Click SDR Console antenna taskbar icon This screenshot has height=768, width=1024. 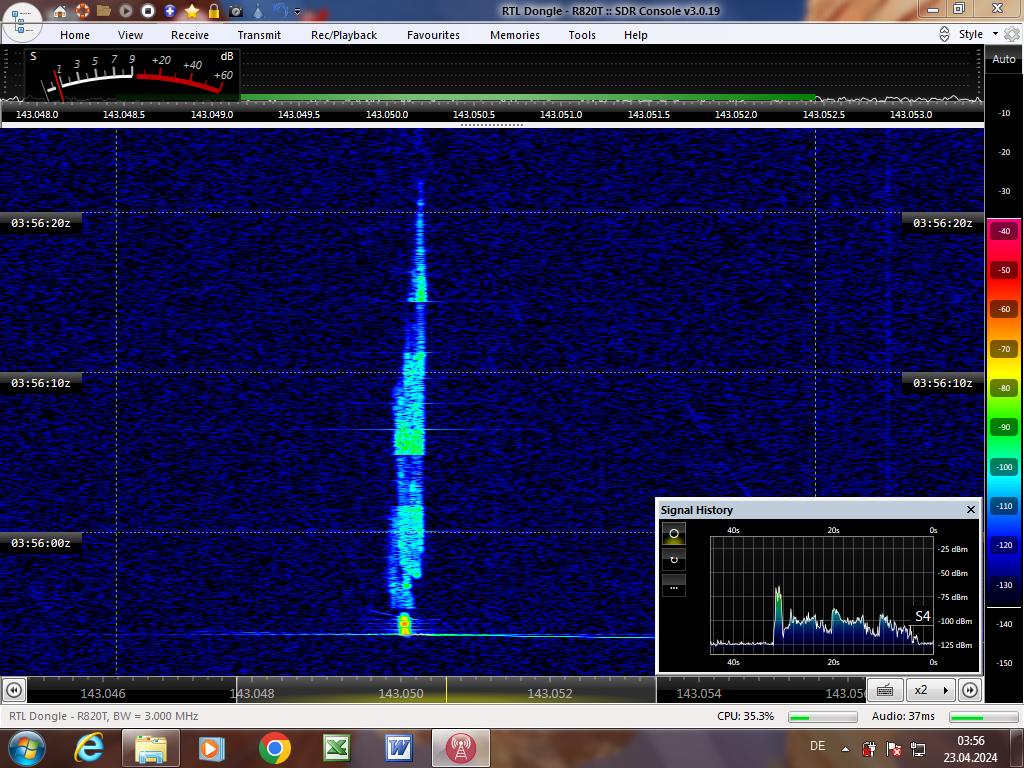[x=461, y=748]
